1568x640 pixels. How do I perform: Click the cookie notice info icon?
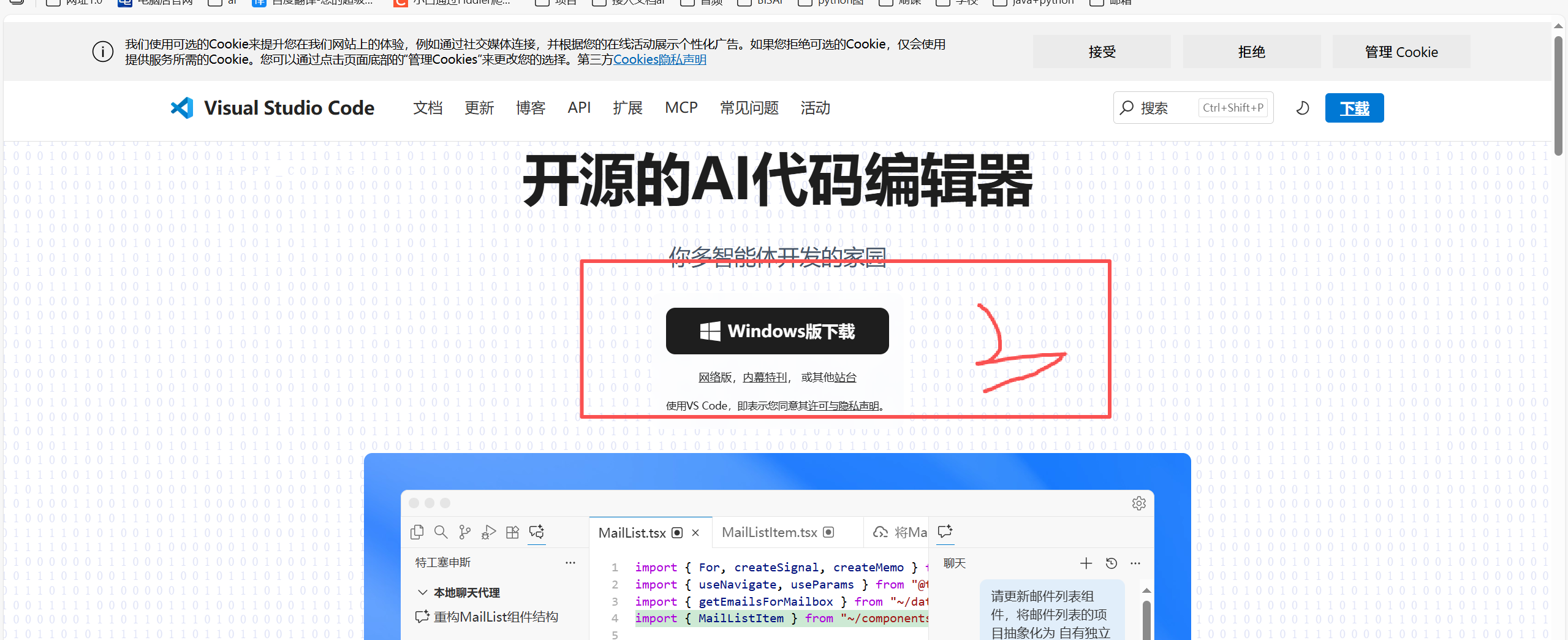103,51
